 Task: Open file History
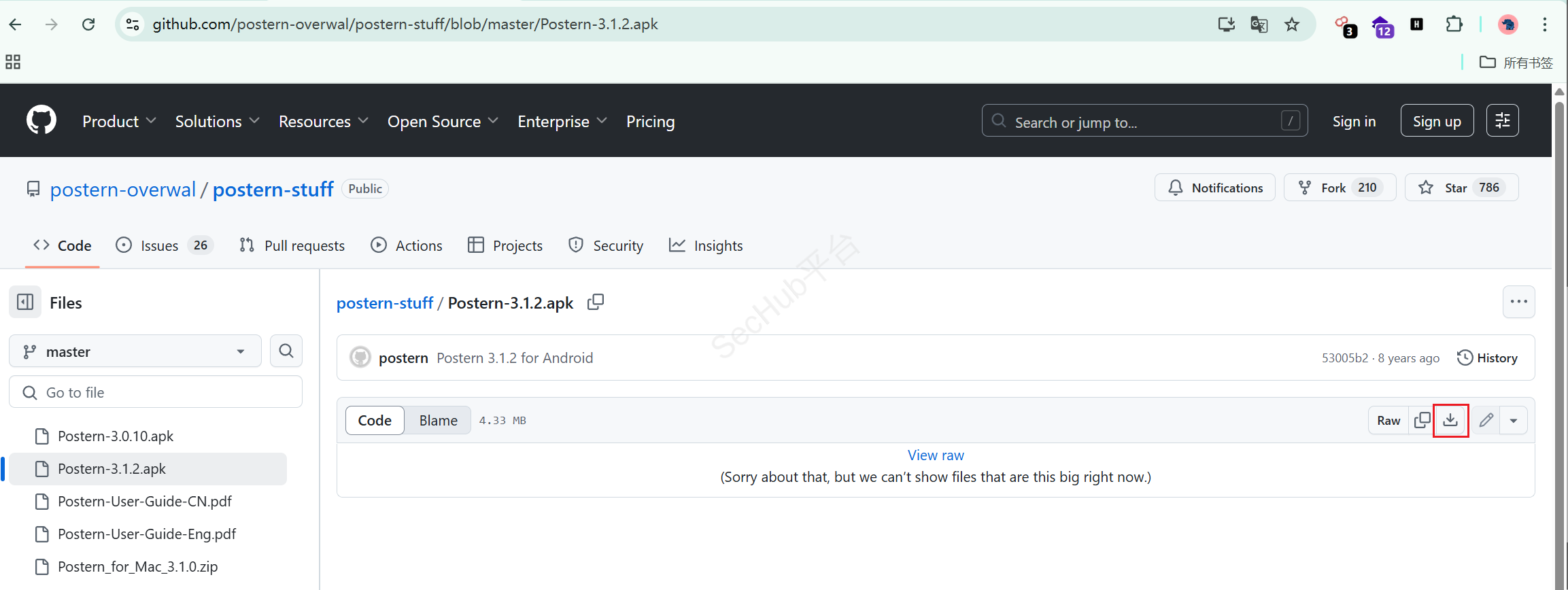1487,358
